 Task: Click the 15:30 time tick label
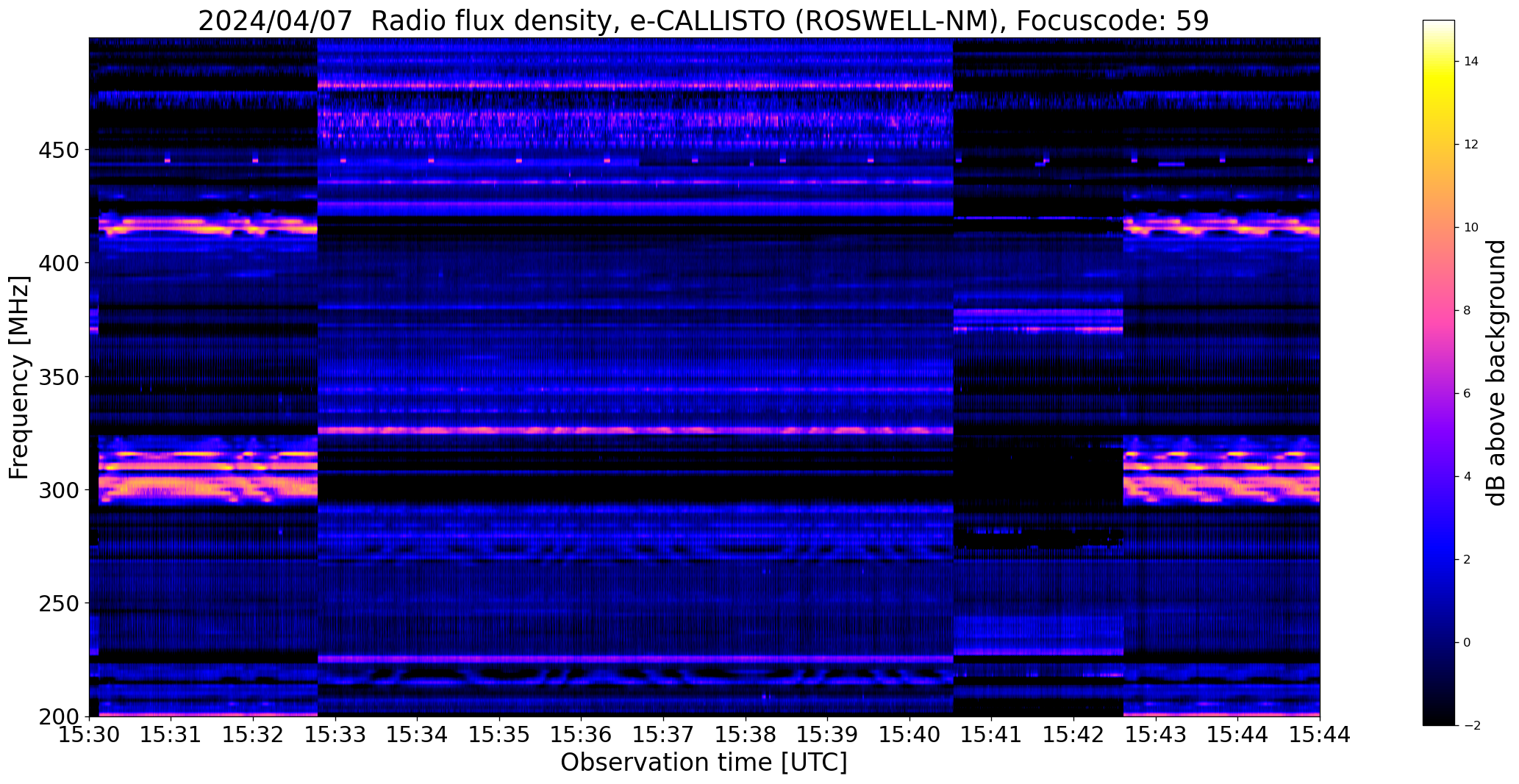[x=89, y=733]
